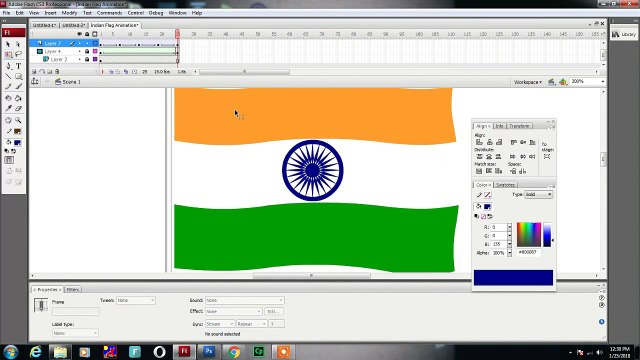Screen dimensions: 640x360
Task: Select the Rectangle tool
Action: [x=18, y=76]
